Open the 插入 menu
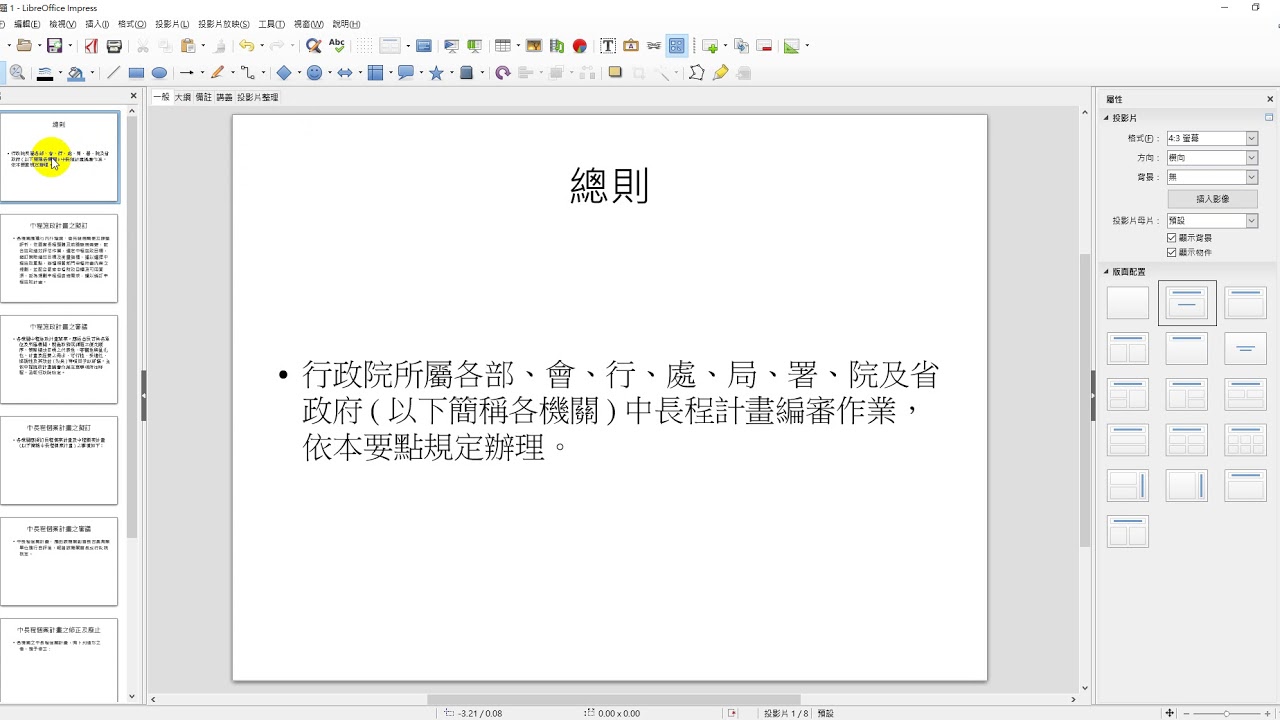Viewport: 1280px width, 720px height. 97,24
